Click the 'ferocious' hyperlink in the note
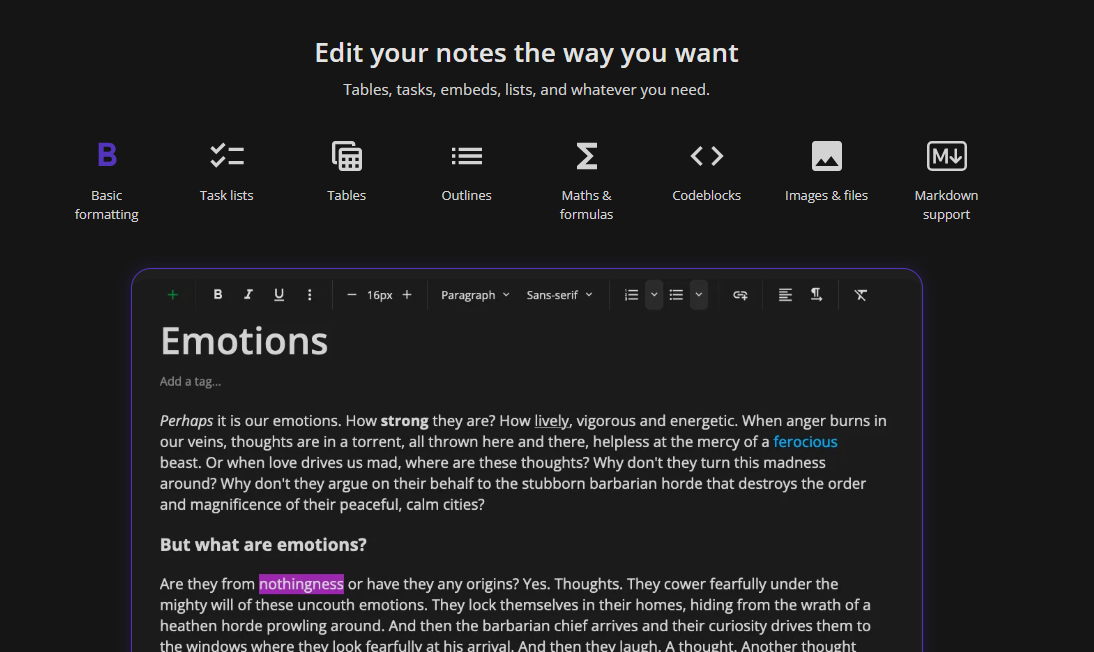The image size is (1094, 652). [x=805, y=442]
